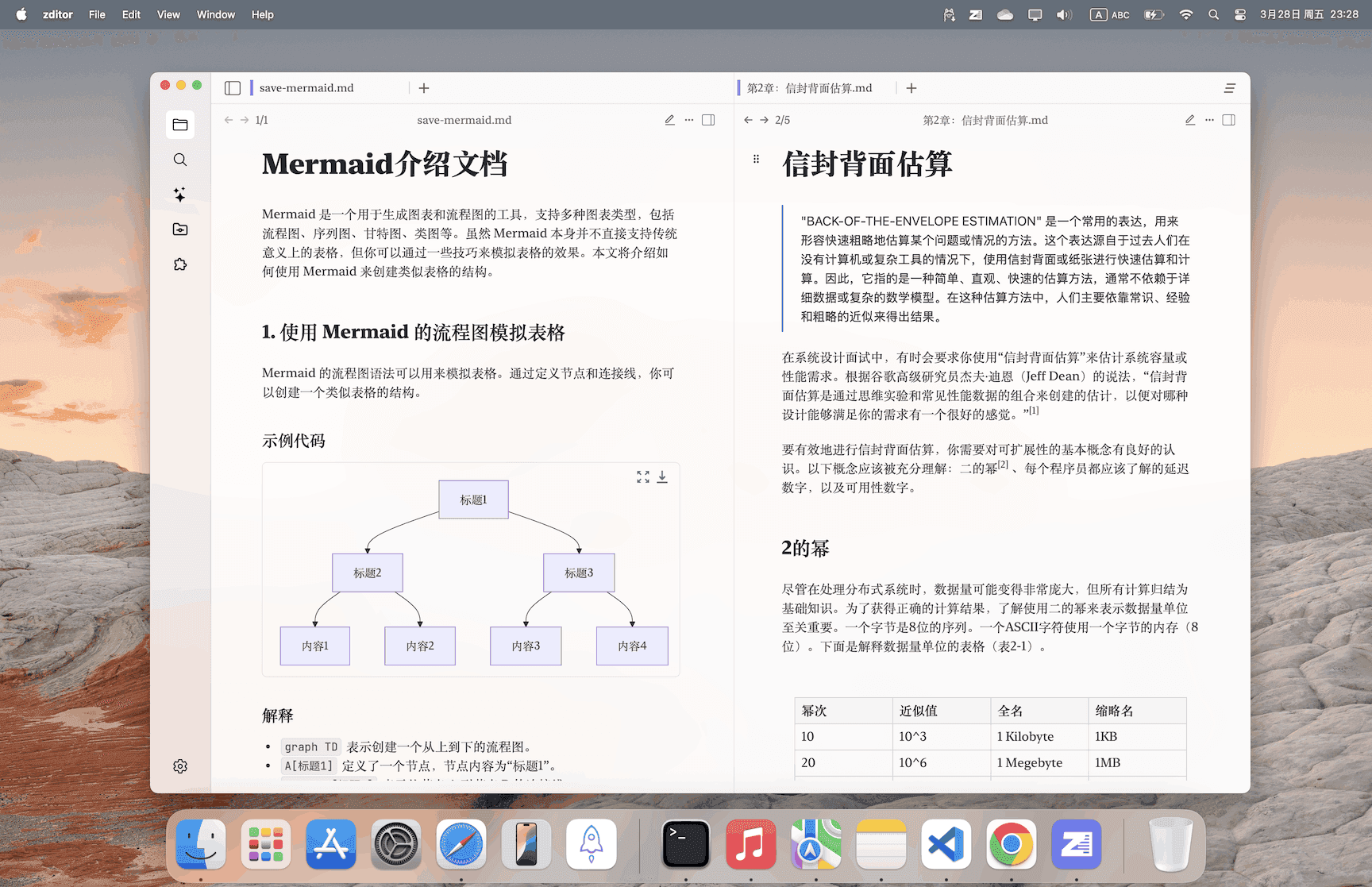Toggle side panel in left pane
This screenshot has width=1372, height=887.
[x=708, y=120]
